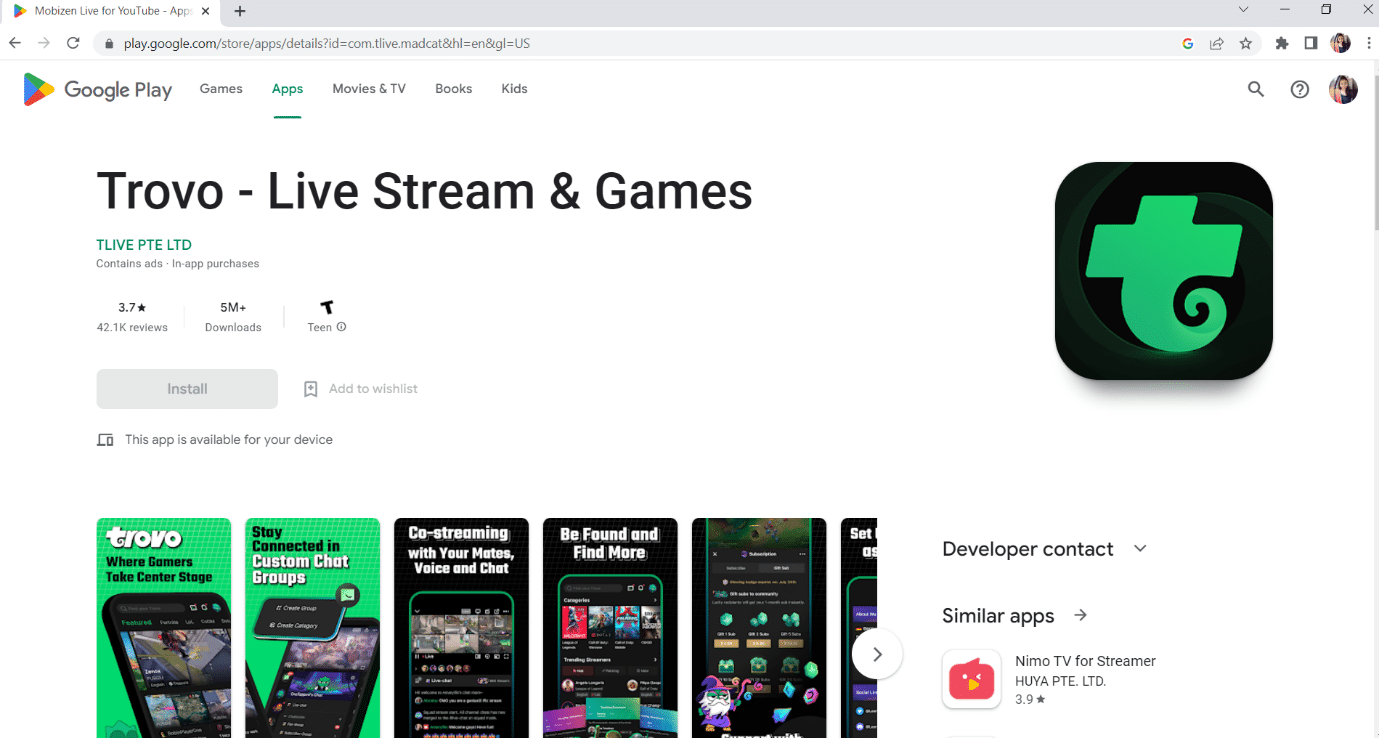Open the Subscription gift screenshot
The image size is (1379, 738).
pos(759,628)
